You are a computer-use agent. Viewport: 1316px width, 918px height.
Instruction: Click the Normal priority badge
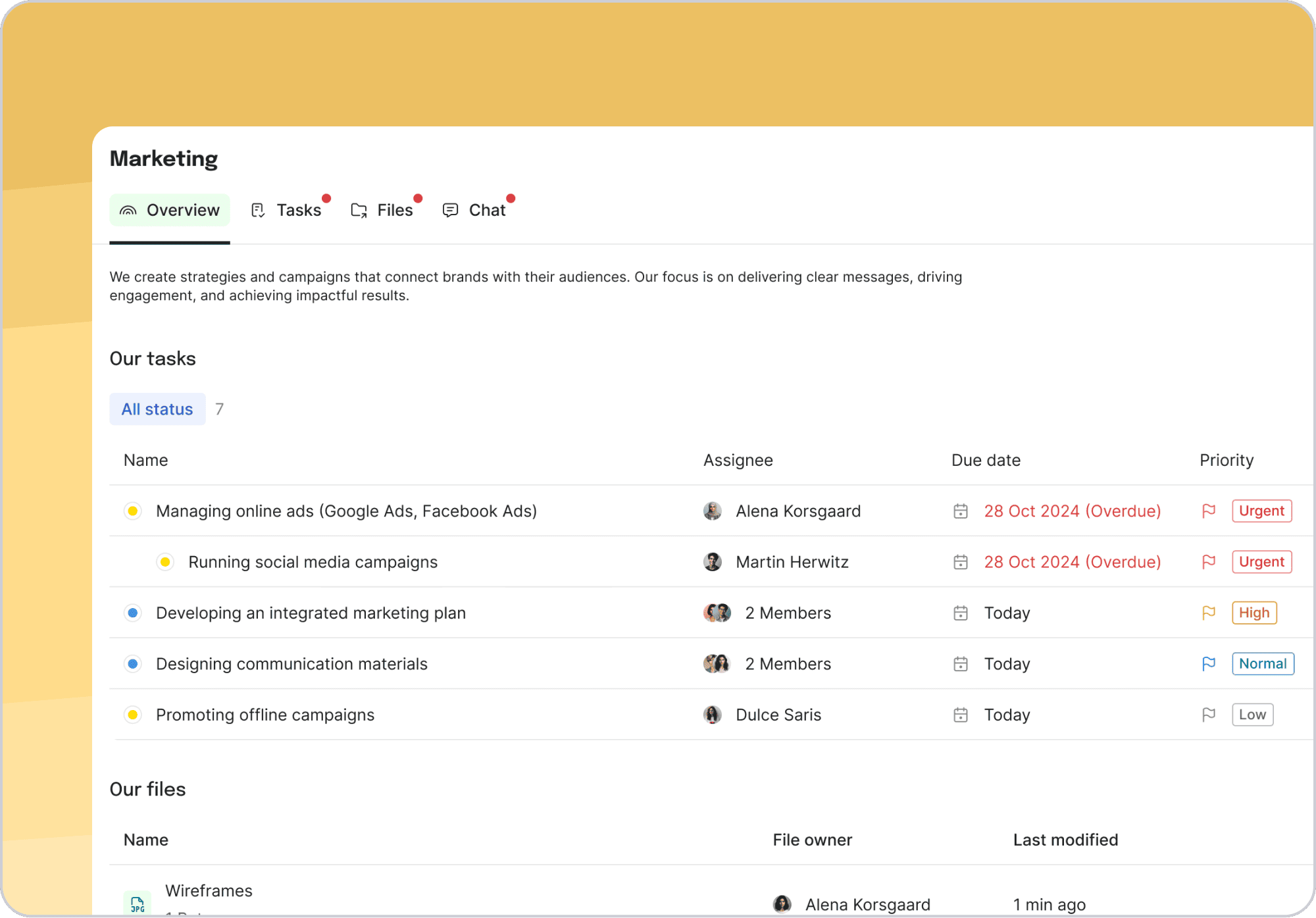pos(1263,663)
